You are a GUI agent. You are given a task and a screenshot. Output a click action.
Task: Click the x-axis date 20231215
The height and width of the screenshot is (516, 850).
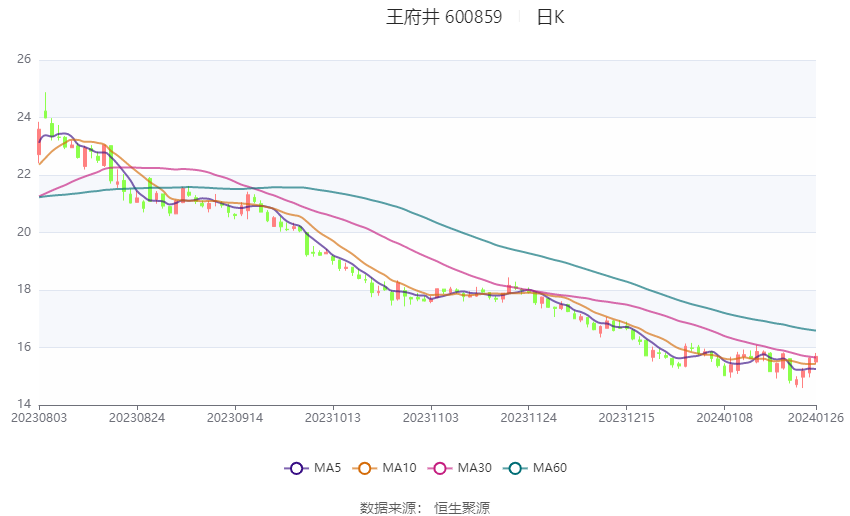point(626,418)
